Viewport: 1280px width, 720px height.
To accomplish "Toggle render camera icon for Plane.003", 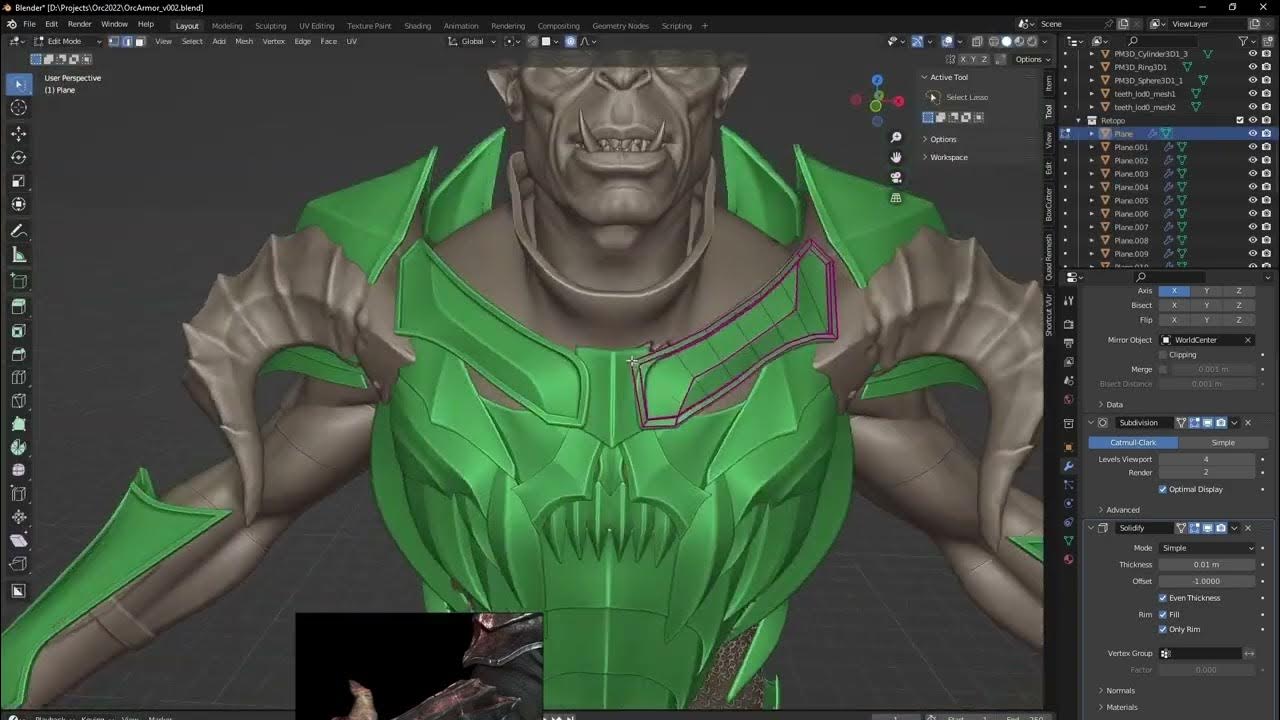I will tap(1266, 174).
